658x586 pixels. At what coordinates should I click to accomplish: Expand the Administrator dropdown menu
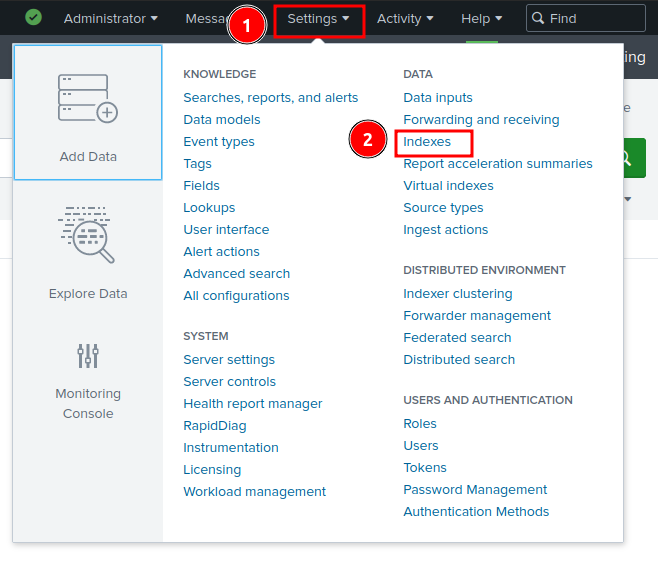click(110, 18)
